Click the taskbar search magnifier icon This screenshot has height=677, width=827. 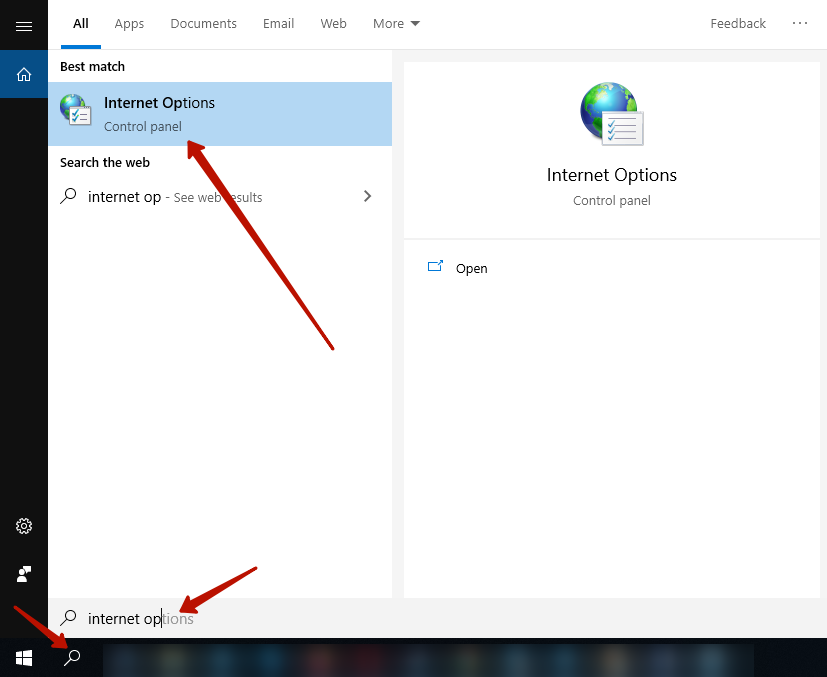point(72,657)
